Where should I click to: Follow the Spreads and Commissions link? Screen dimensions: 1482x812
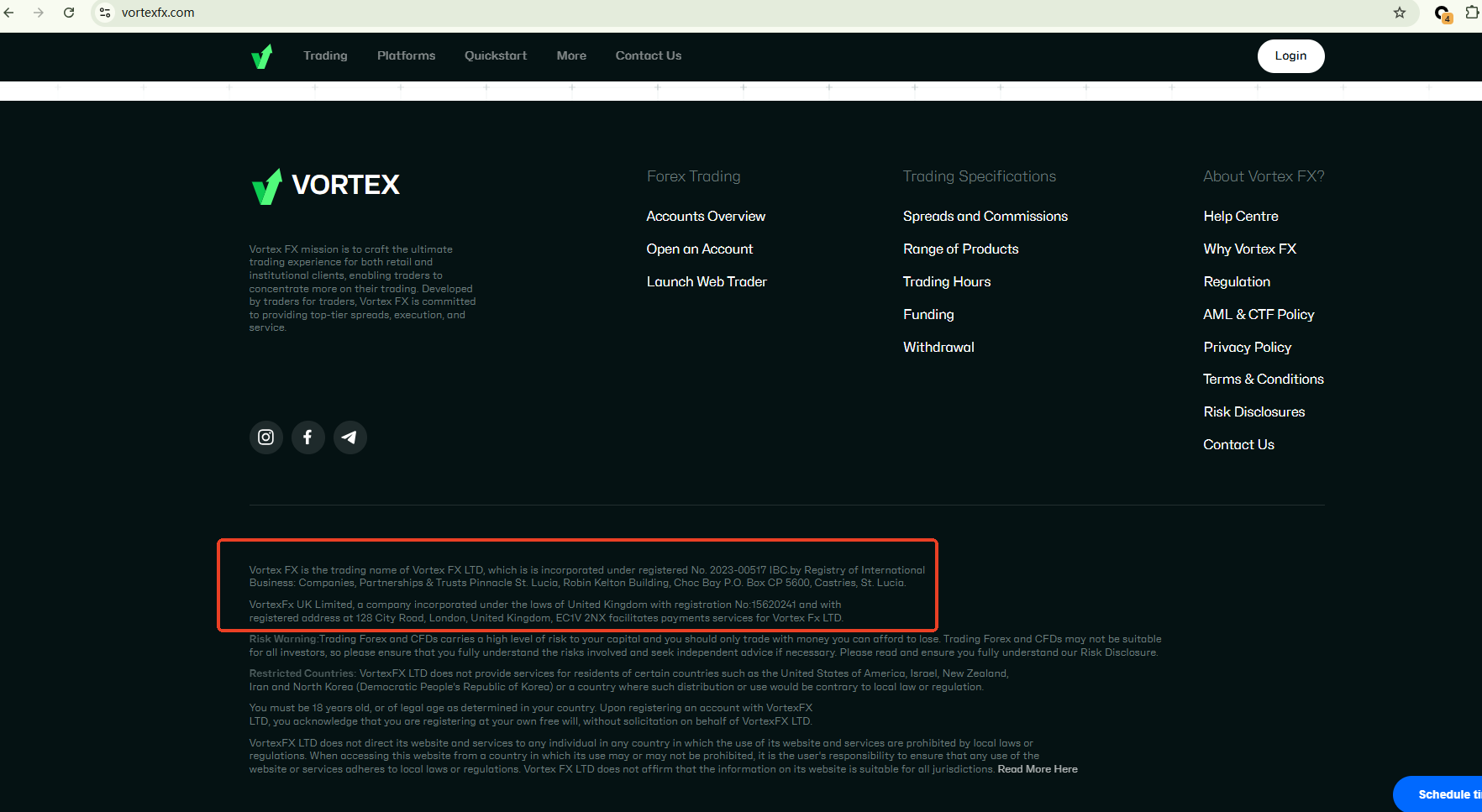985,217
